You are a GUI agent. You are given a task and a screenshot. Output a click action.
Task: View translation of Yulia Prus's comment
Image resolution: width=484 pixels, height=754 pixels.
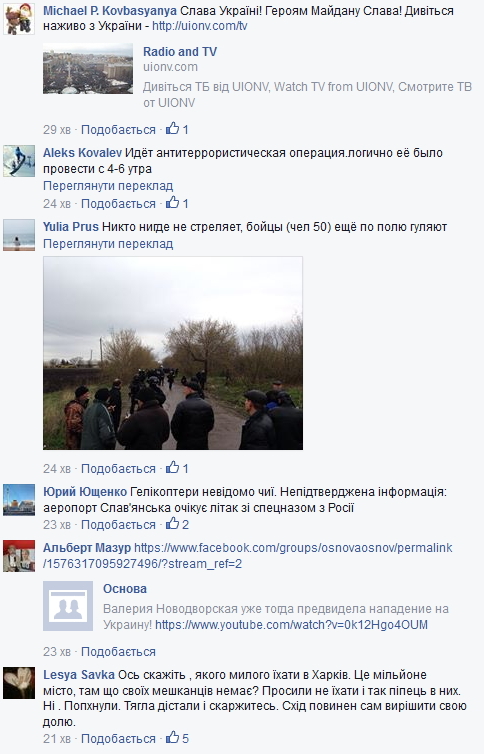point(108,244)
